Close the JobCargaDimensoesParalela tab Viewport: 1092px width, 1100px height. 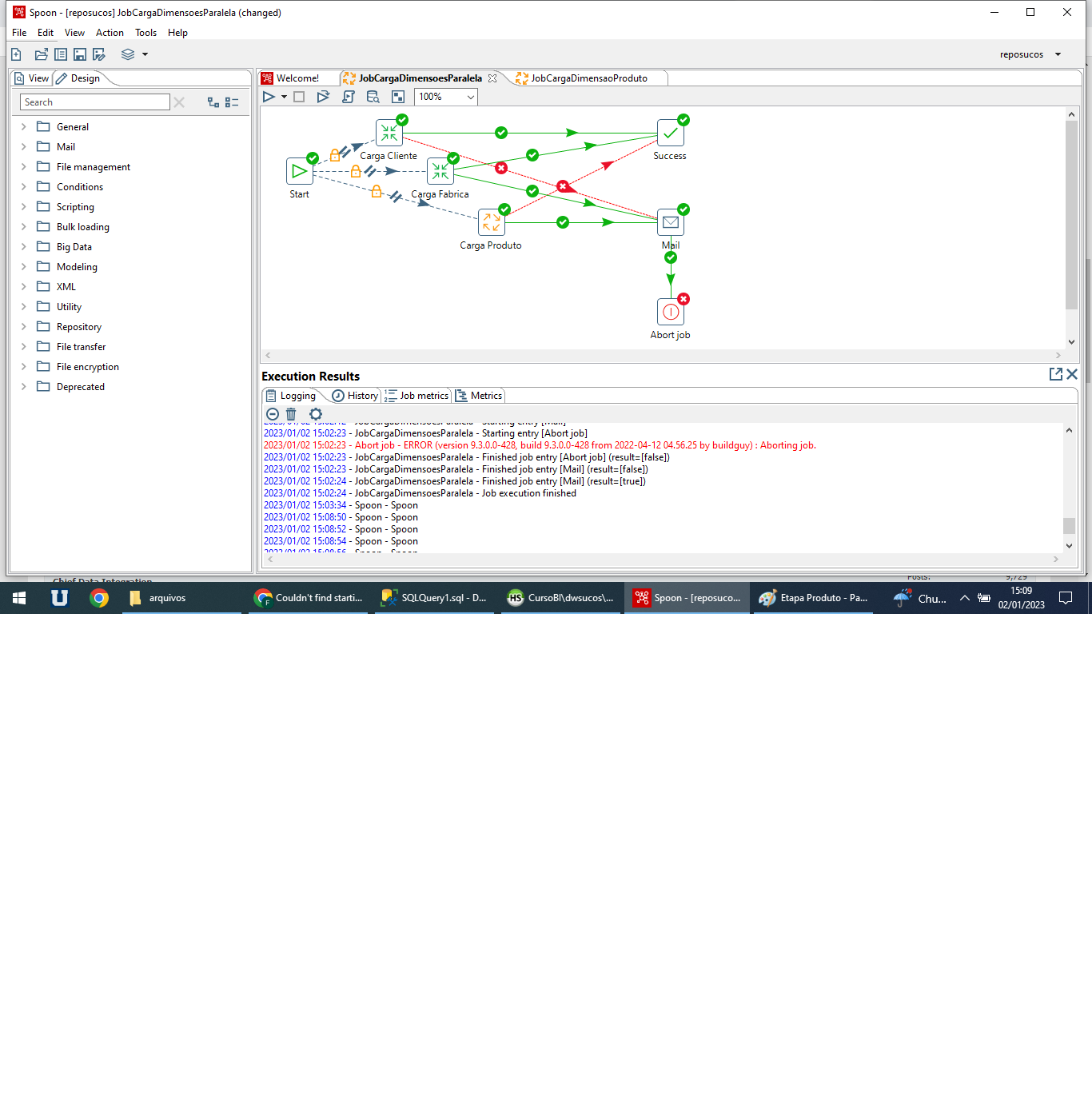[492, 78]
